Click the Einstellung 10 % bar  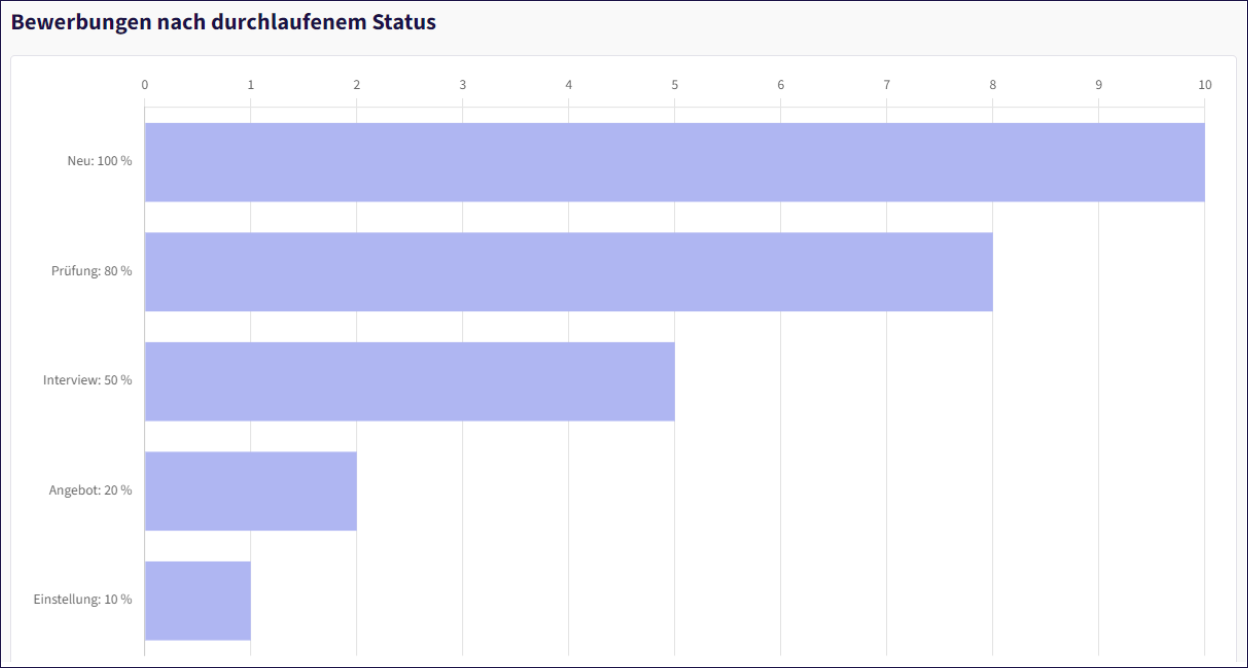tap(198, 600)
